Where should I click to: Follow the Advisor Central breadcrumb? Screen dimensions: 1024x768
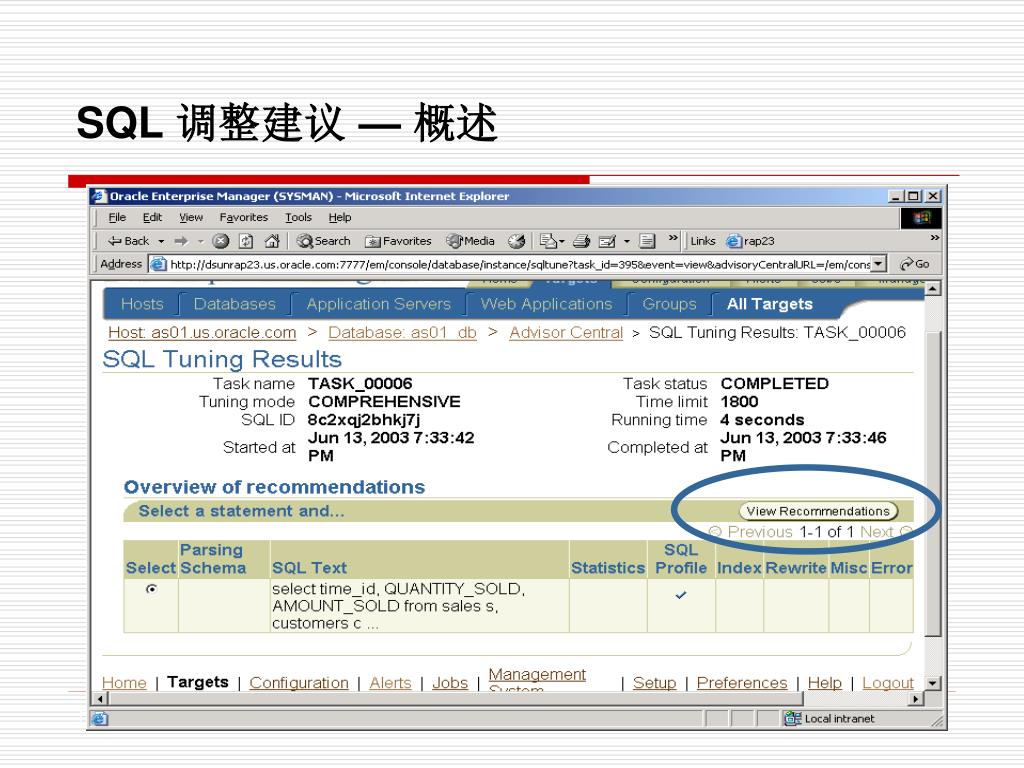coord(566,333)
